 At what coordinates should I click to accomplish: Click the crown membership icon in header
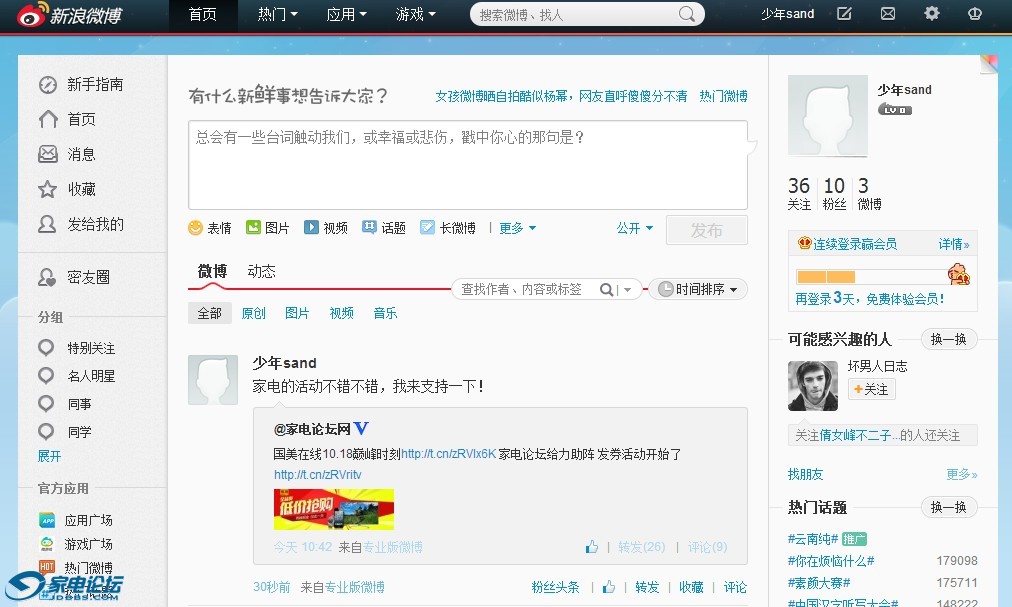pos(975,14)
